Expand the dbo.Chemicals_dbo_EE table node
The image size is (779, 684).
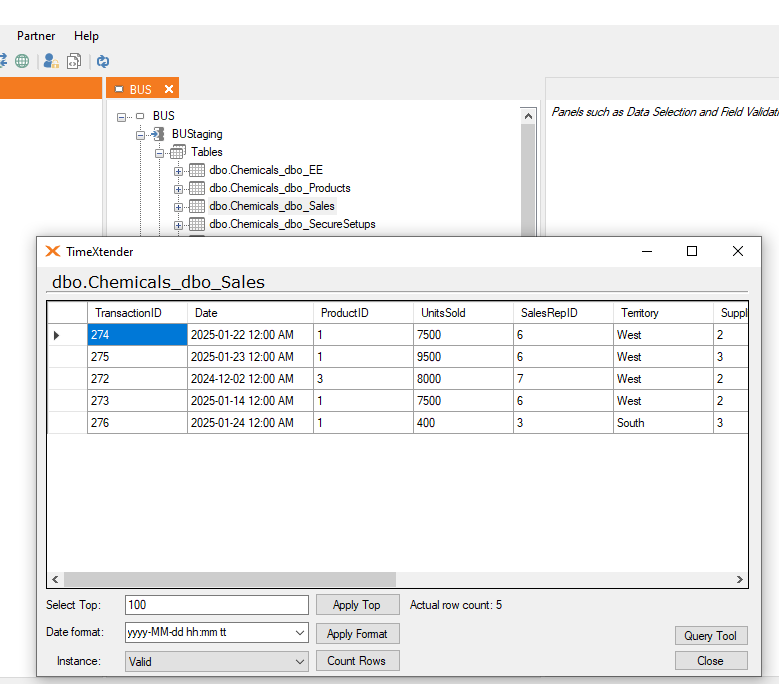178,171
